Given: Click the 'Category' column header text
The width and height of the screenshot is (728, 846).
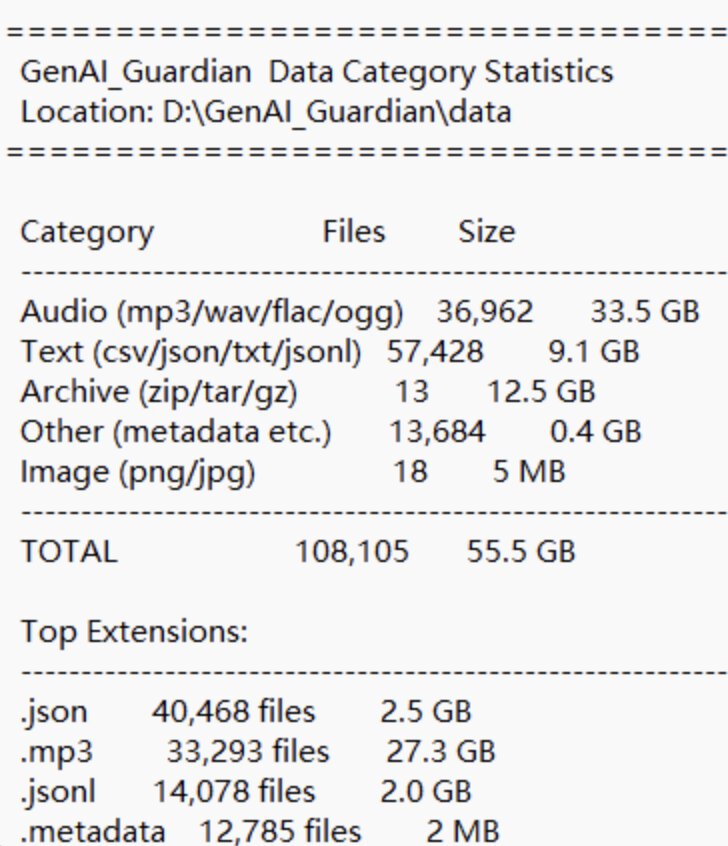Looking at the screenshot, I should click(87, 233).
